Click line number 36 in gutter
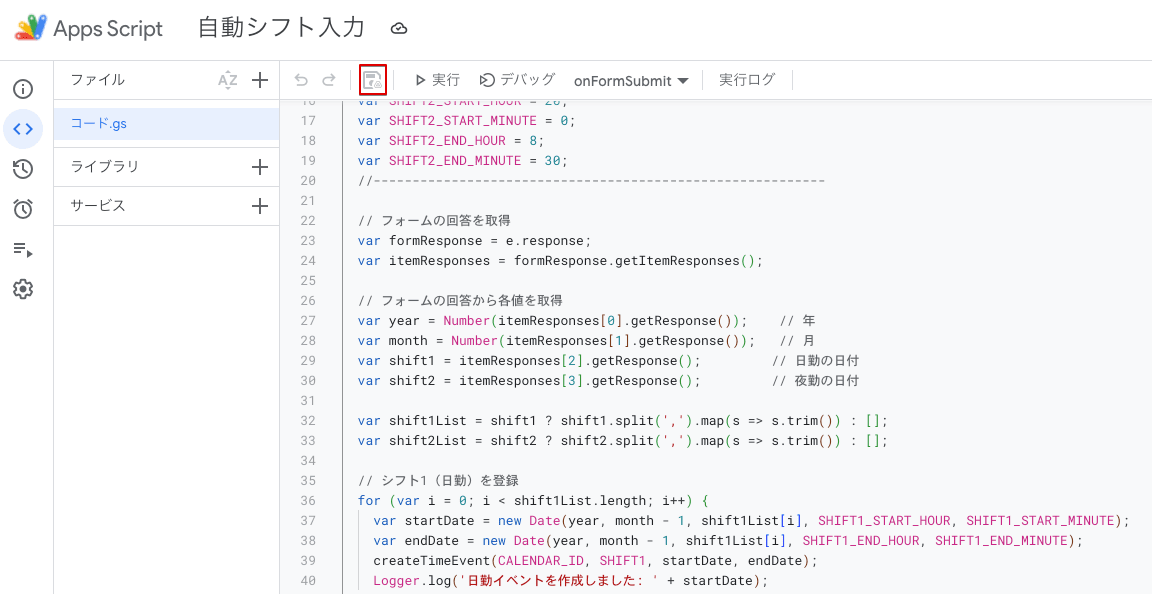1152x594 pixels. coord(308,501)
